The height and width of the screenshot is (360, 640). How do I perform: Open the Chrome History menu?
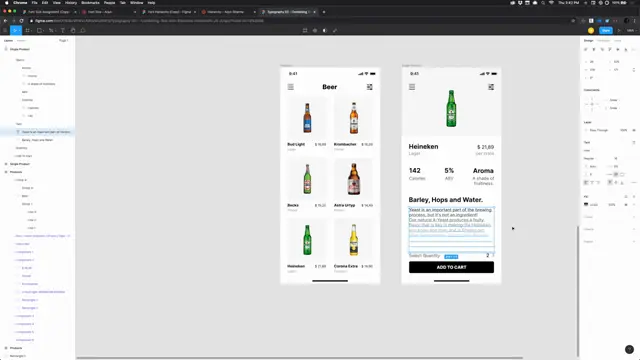pos(71,2)
